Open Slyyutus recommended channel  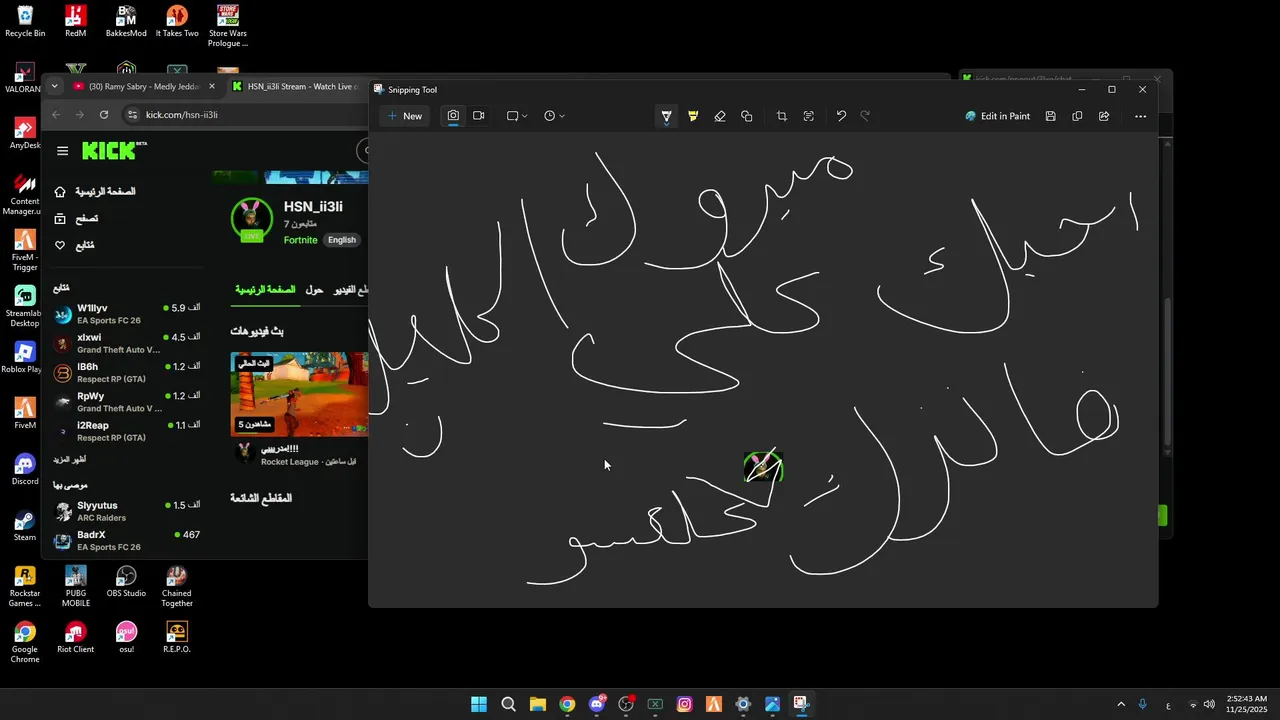[127, 511]
